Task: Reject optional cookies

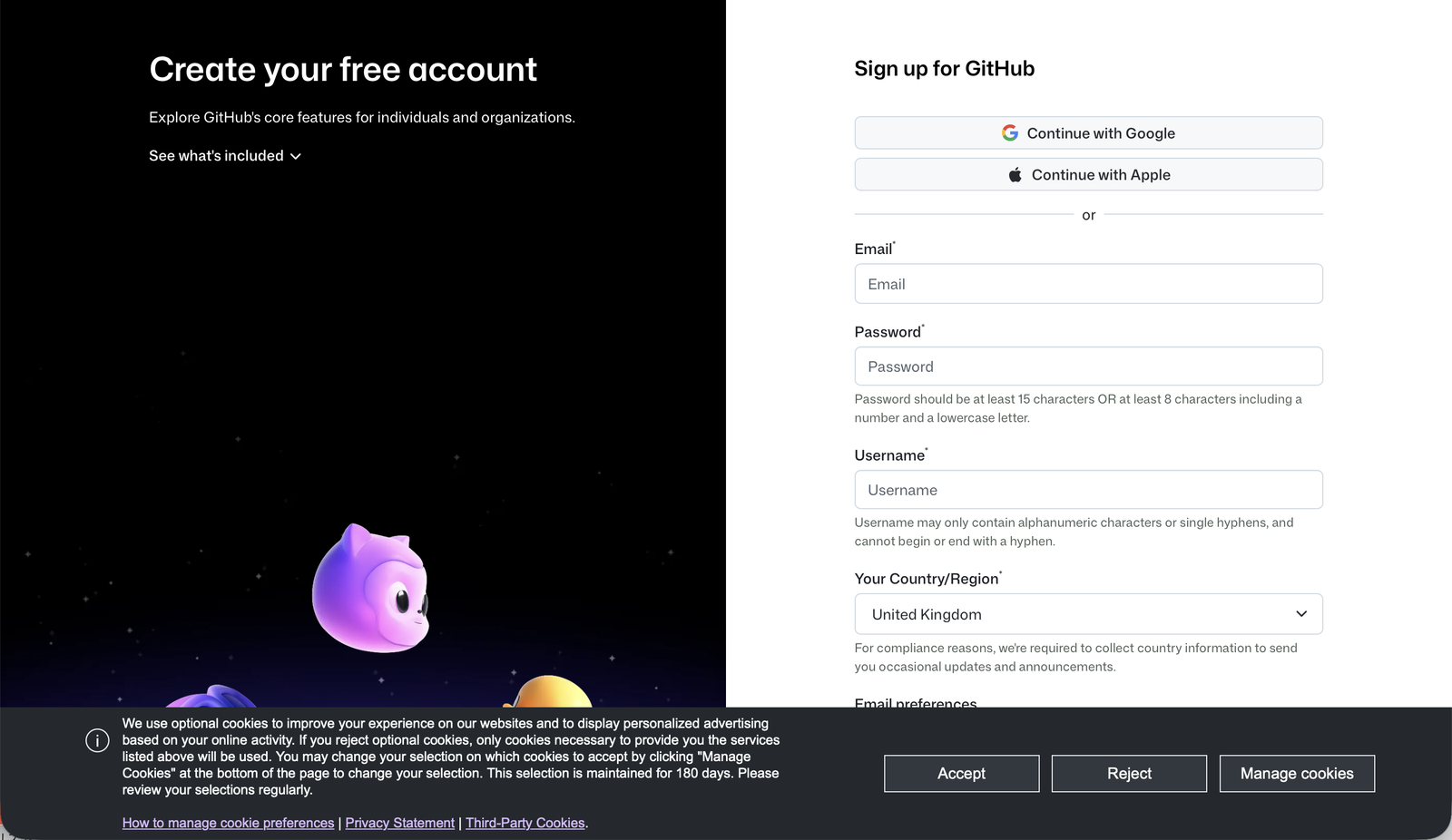Action: (1129, 773)
